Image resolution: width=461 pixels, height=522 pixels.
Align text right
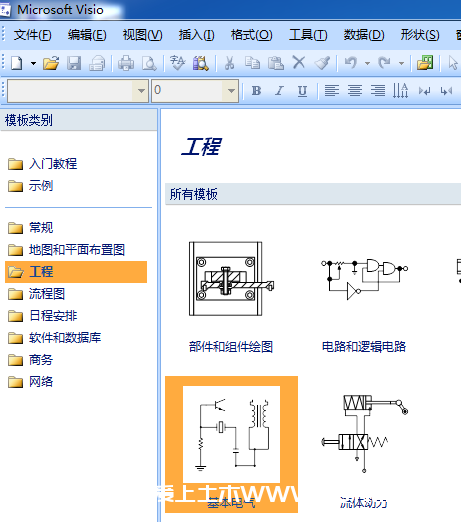point(378,91)
